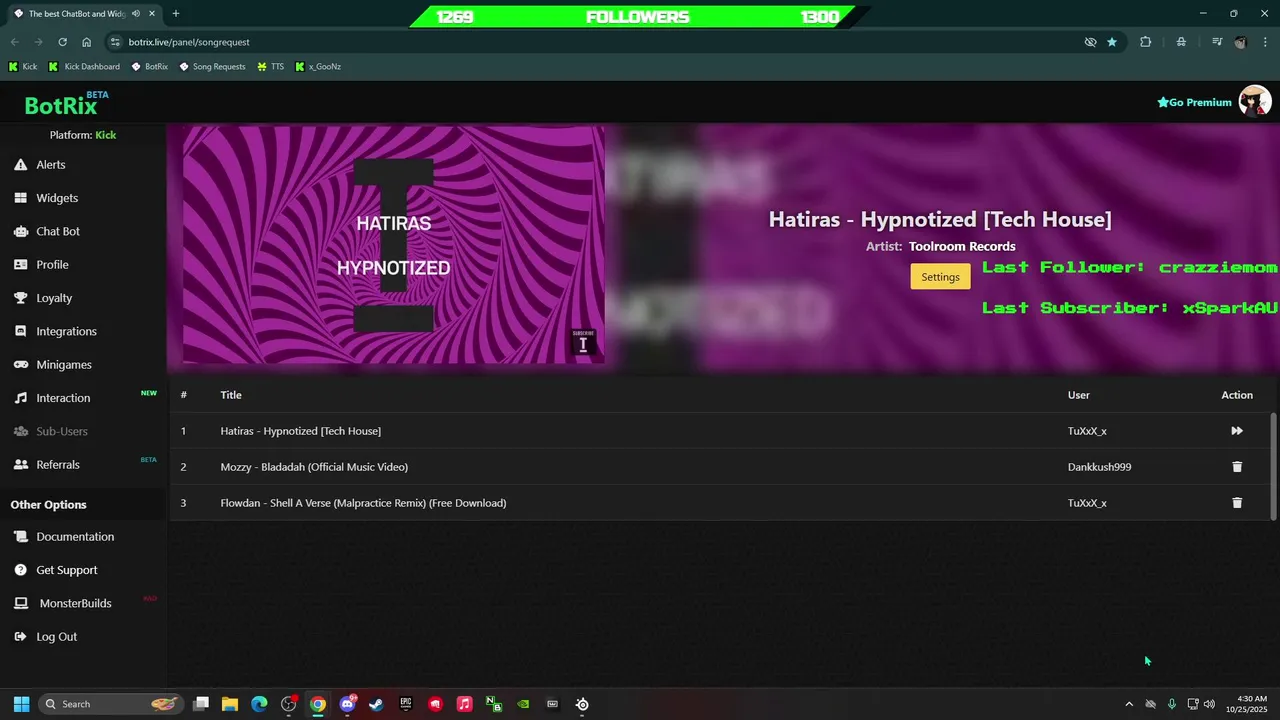
Task: Open the browser extensions puzzle icon
Action: point(1146,42)
